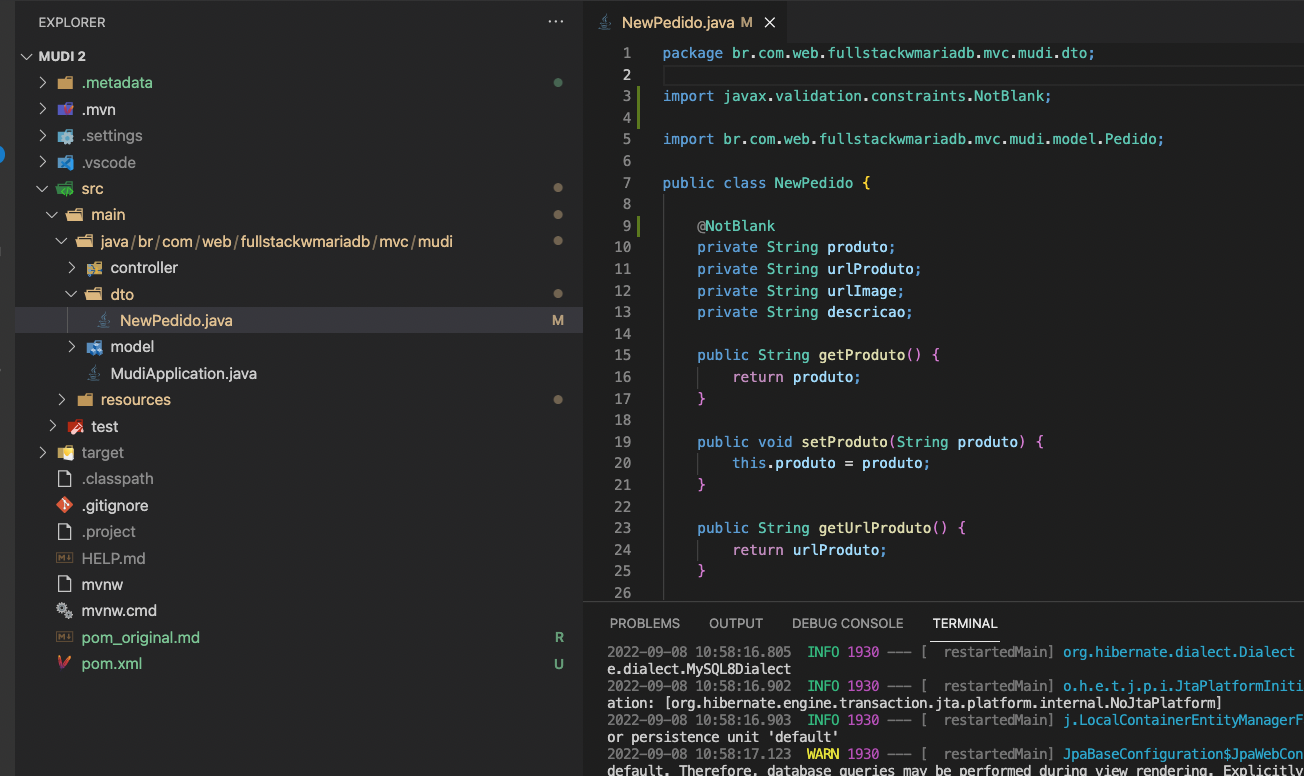Click the src folder icon
This screenshot has width=1304, height=776.
click(66, 189)
